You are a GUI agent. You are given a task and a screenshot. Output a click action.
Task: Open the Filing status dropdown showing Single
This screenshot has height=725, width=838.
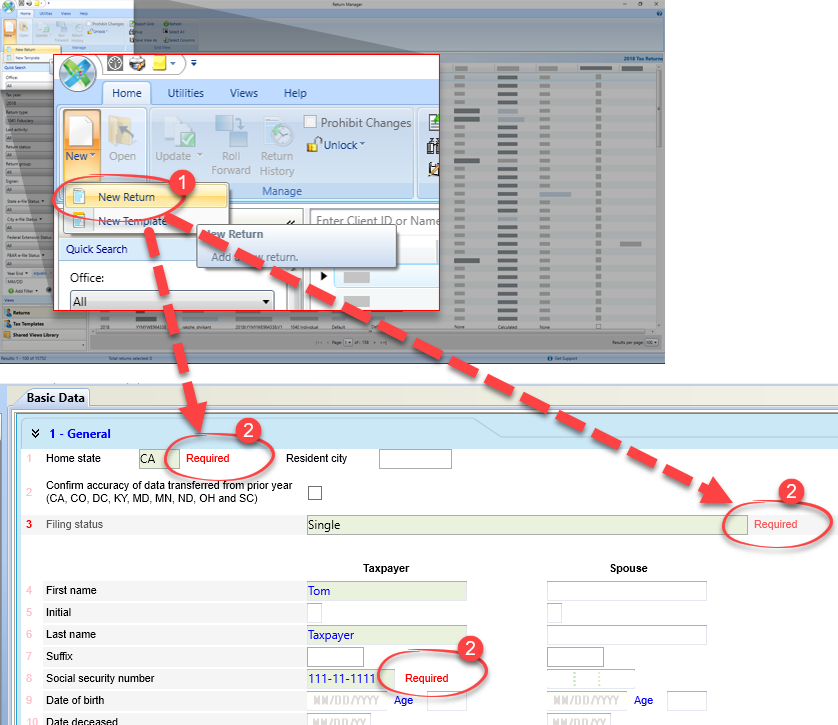(527, 525)
